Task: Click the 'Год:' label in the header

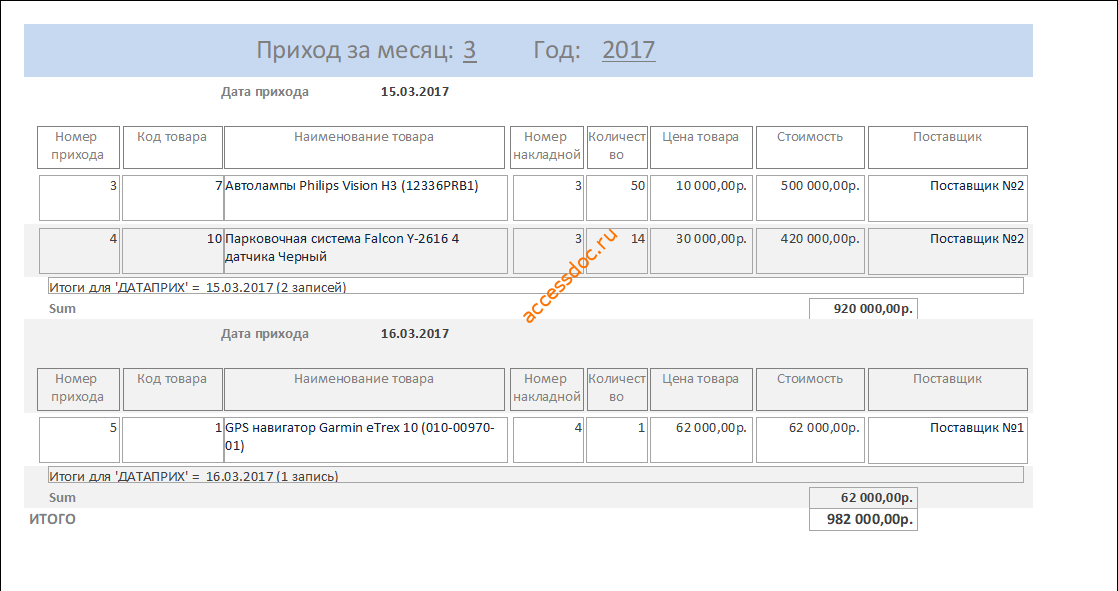Action: pos(557,50)
